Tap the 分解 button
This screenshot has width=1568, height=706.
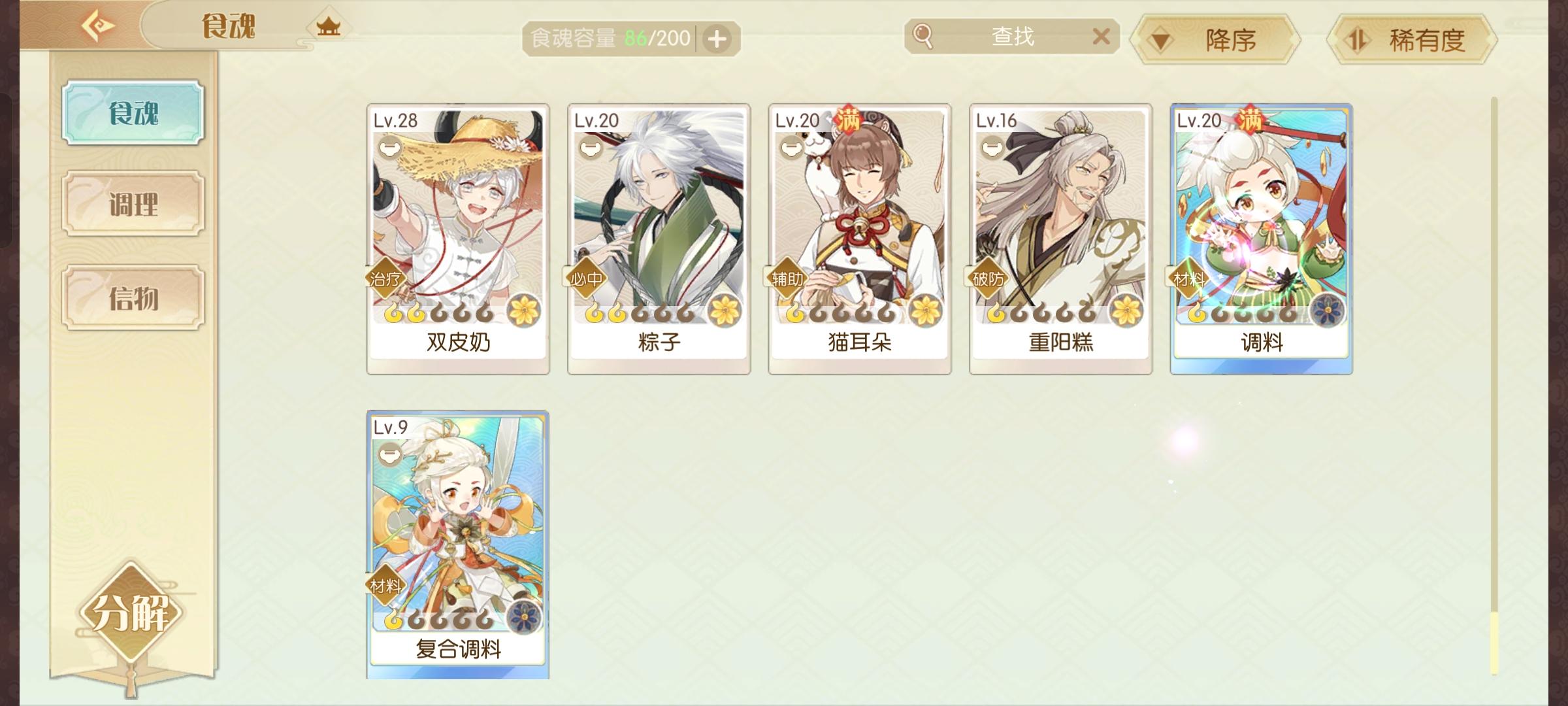pos(131,612)
